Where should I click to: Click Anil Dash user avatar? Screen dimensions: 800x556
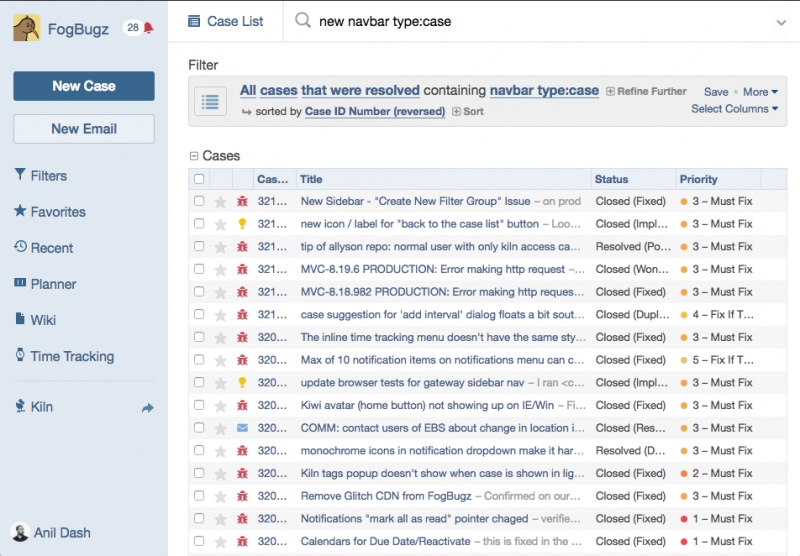[x=20, y=533]
